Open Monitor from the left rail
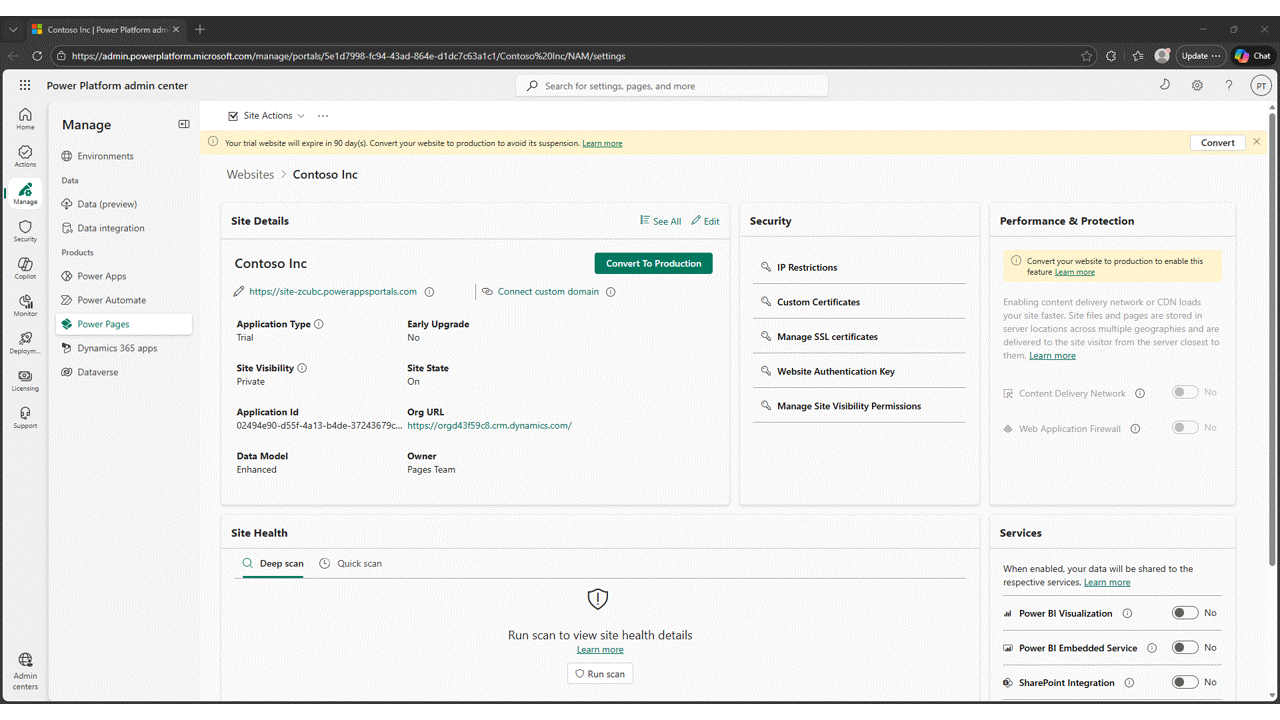This screenshot has width=1280, height=720. coord(25,305)
